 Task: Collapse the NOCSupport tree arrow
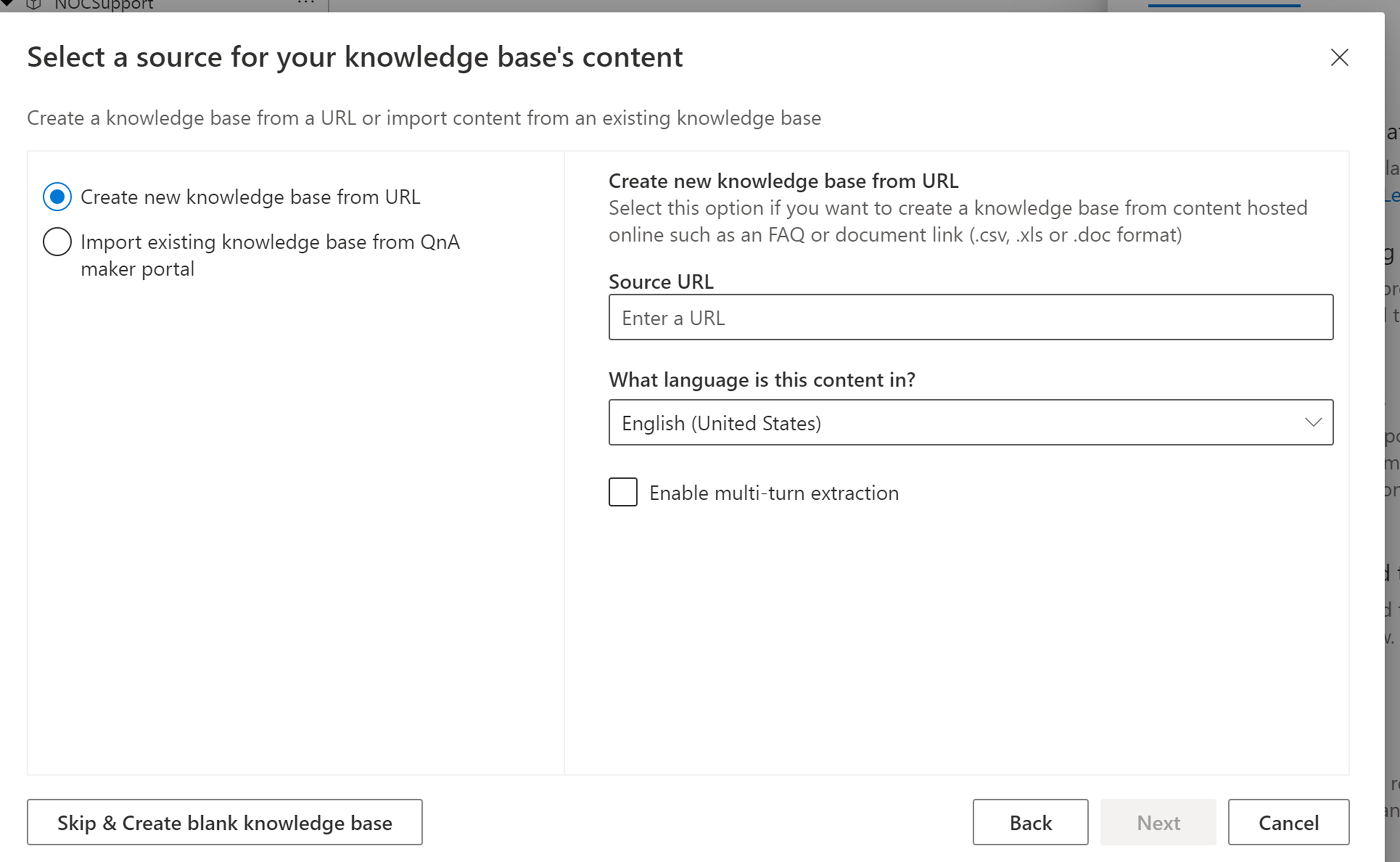tap(8, 3)
